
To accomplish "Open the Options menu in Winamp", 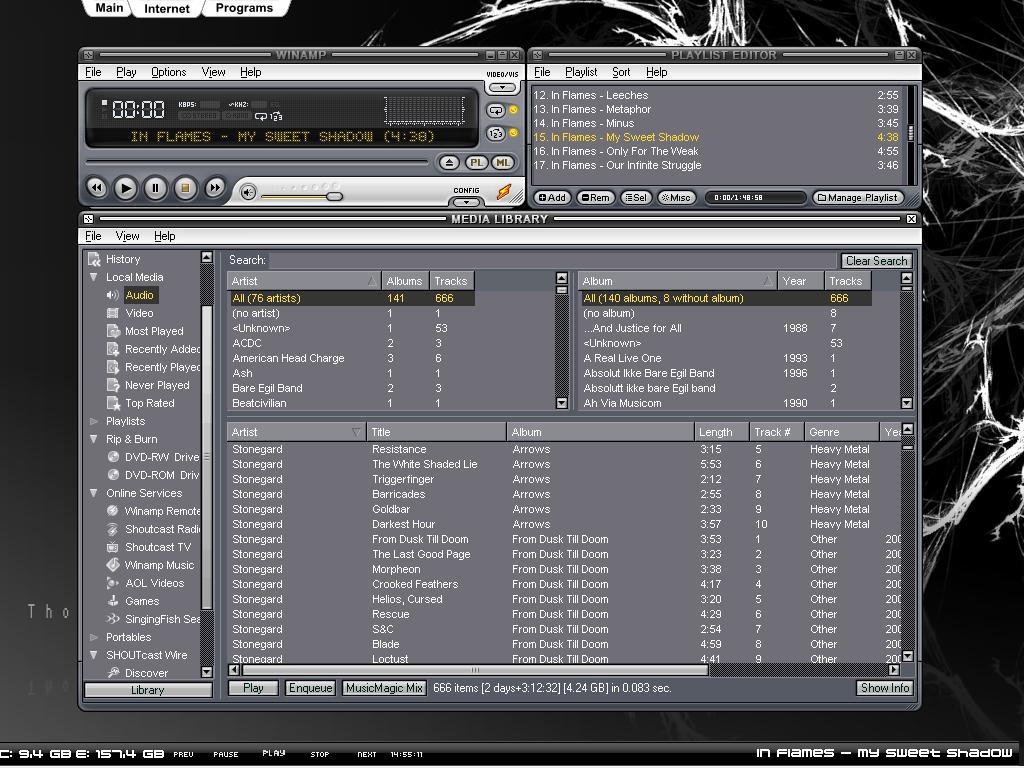I will pos(169,72).
